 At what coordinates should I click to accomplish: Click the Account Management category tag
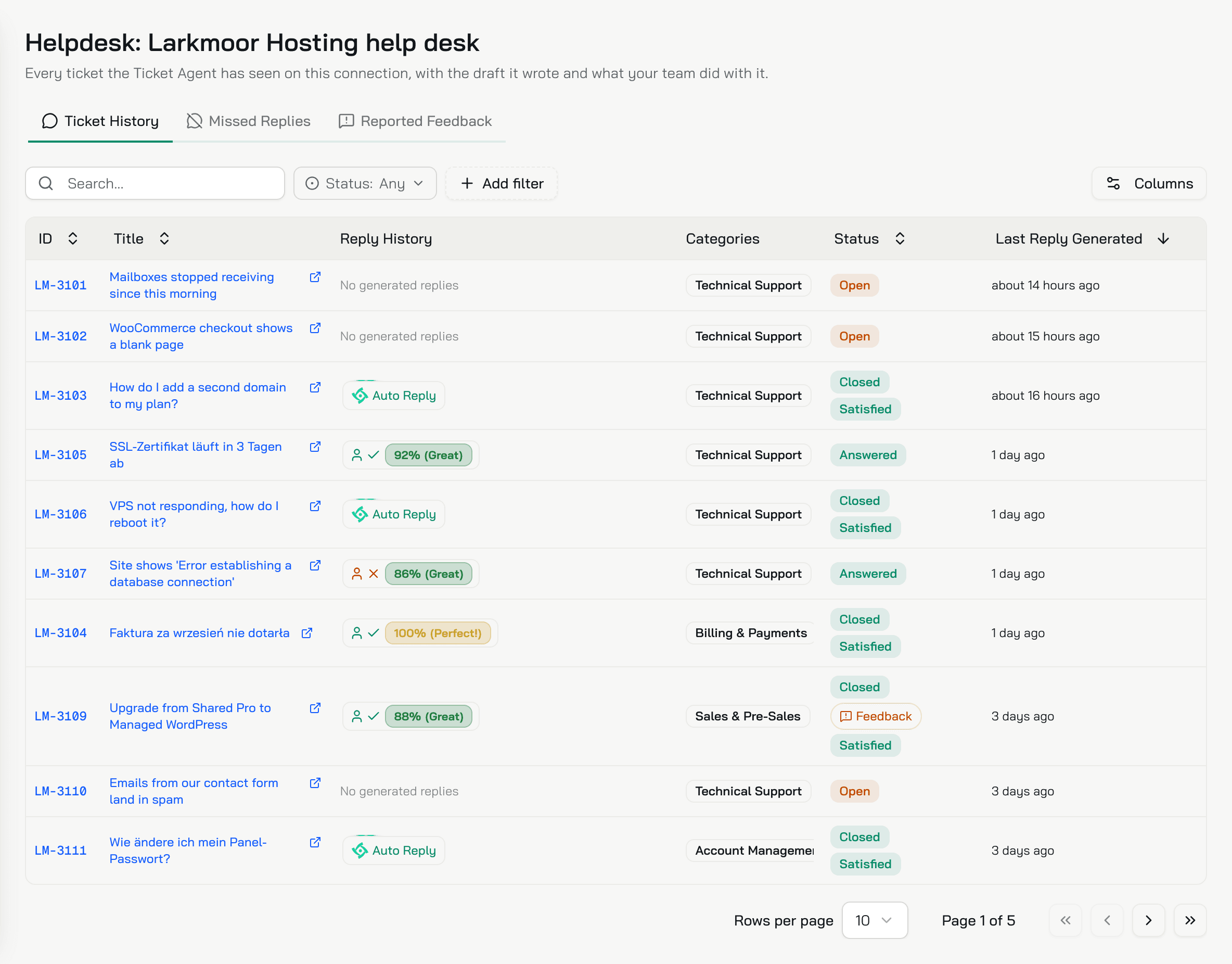point(751,851)
